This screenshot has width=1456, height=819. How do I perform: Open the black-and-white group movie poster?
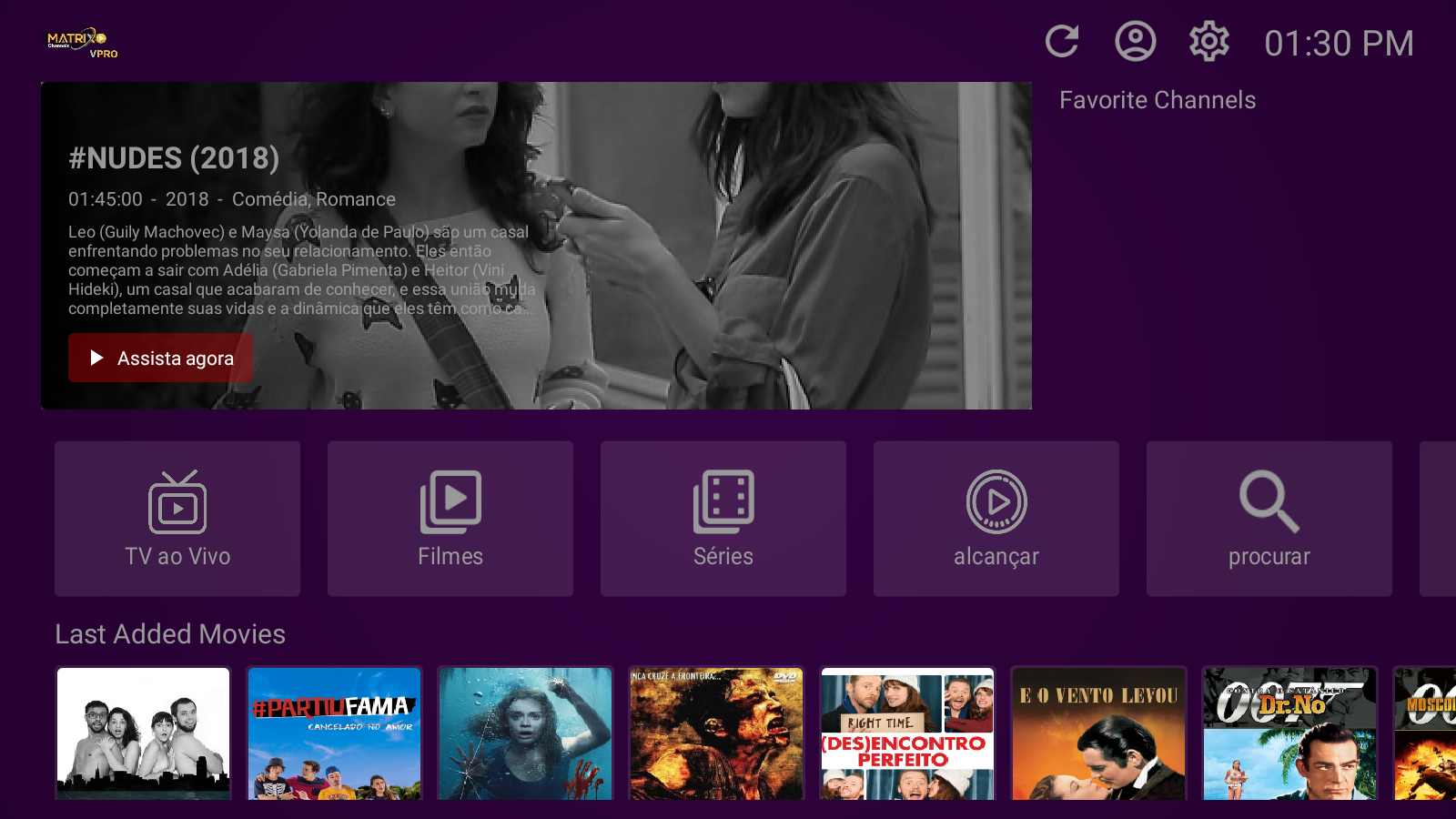(143, 733)
